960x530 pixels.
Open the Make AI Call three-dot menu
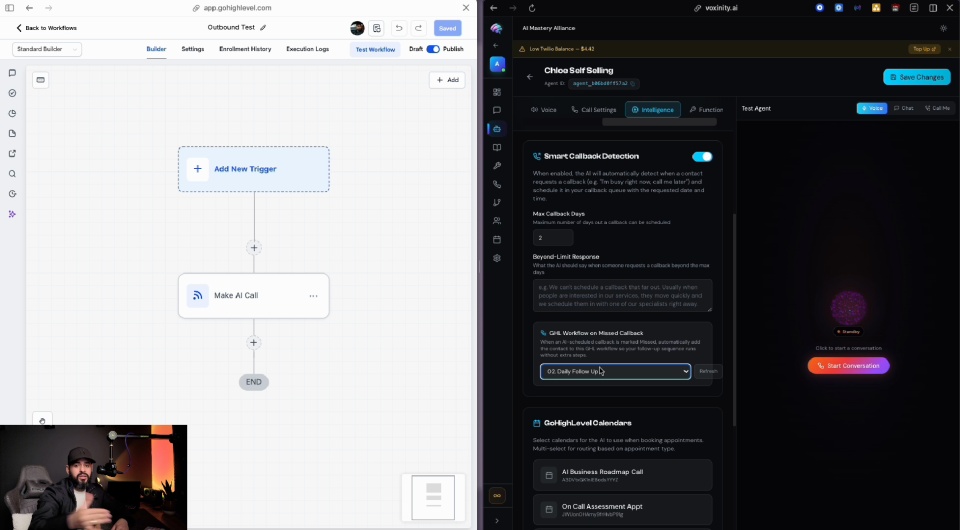pos(313,296)
